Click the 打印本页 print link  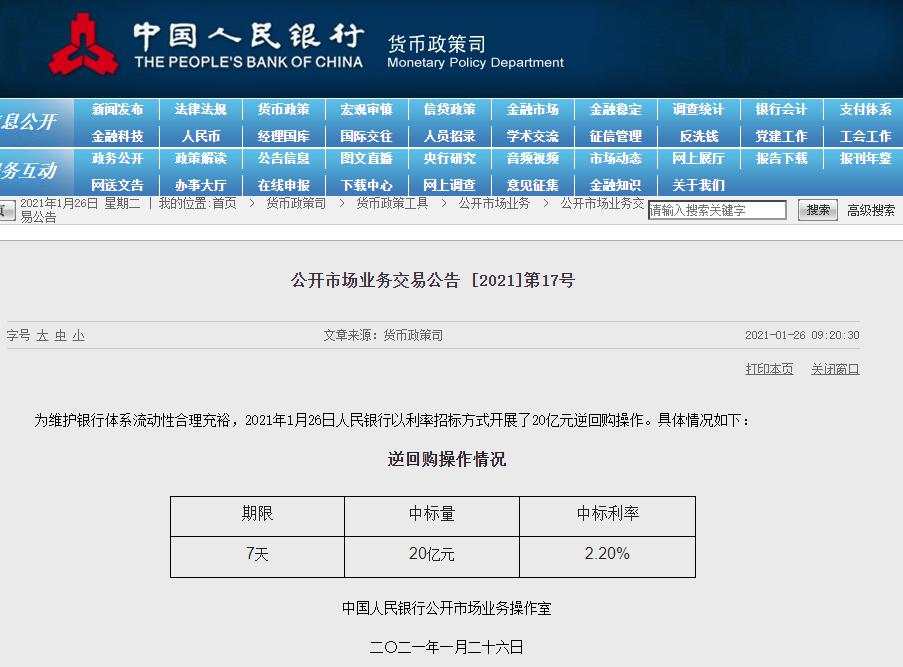[x=769, y=369]
